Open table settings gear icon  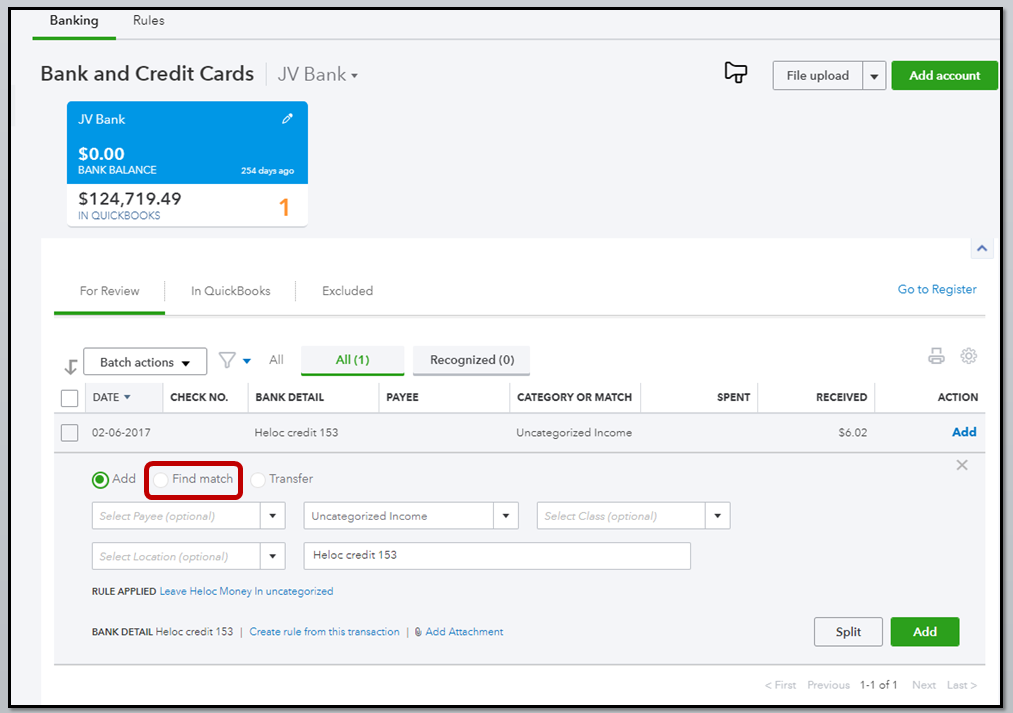968,356
